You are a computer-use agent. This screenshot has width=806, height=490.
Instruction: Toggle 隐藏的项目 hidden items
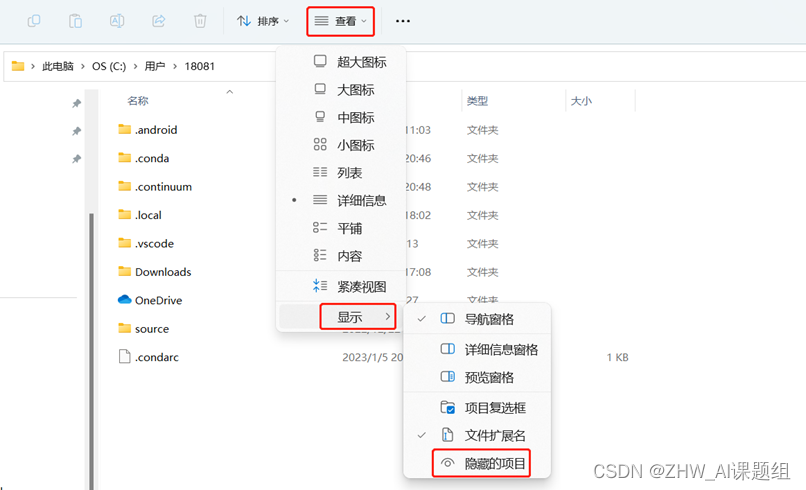click(x=481, y=464)
